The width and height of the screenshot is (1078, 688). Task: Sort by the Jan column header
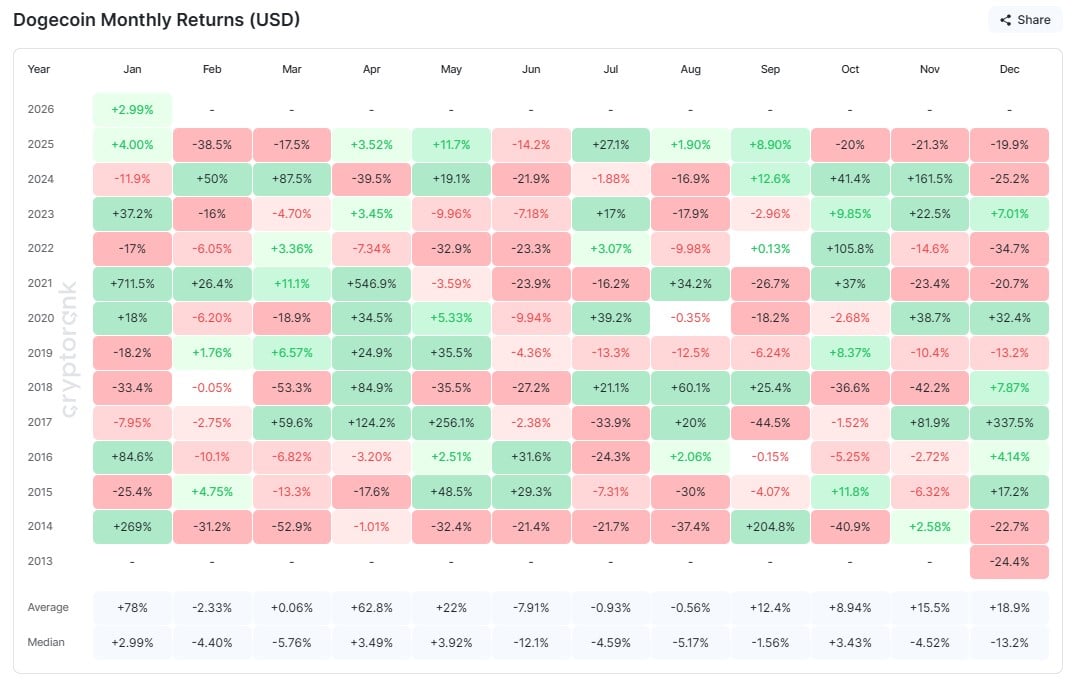[132, 69]
